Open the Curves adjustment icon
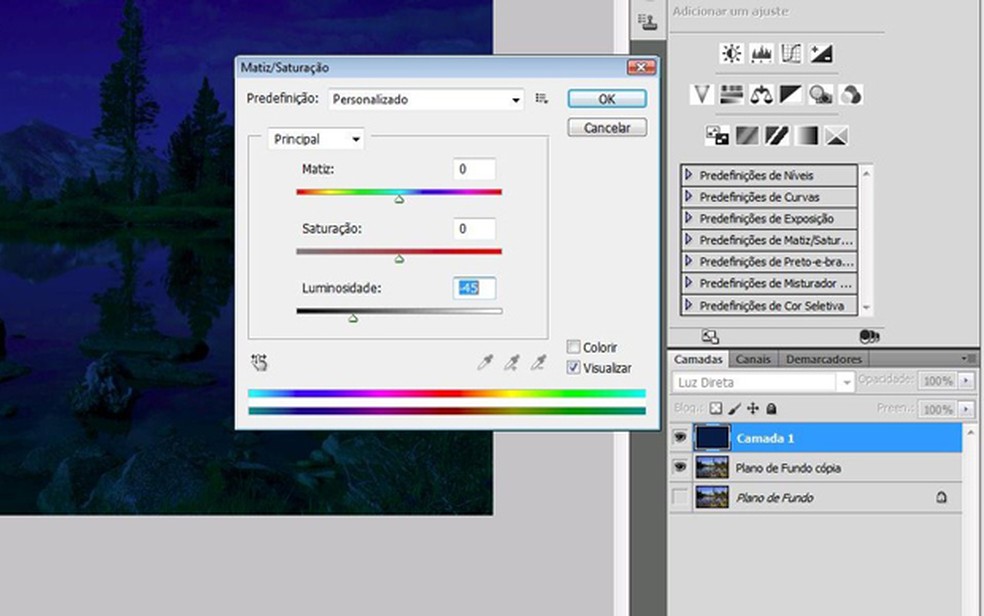 click(791, 54)
